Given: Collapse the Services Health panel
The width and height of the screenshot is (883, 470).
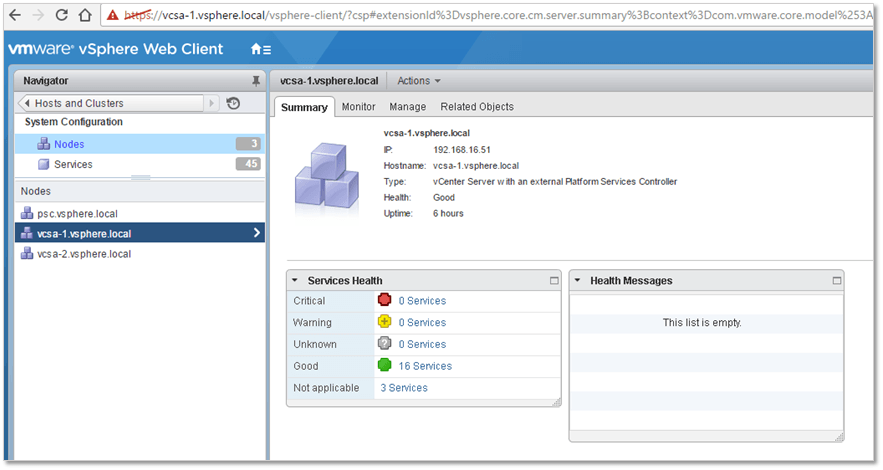Looking at the screenshot, I should [295, 280].
